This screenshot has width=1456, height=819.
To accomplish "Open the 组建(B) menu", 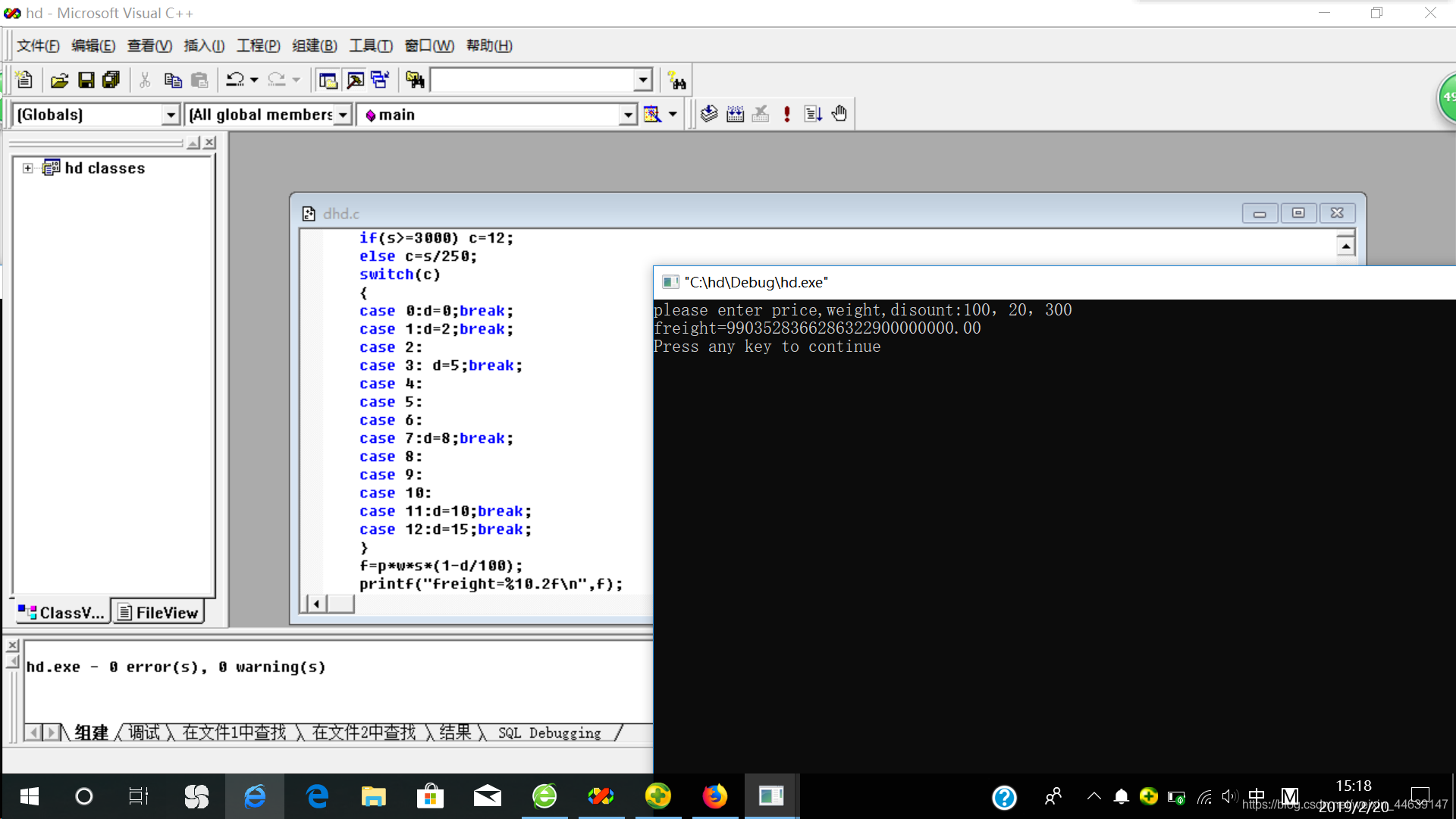I will pos(315,45).
